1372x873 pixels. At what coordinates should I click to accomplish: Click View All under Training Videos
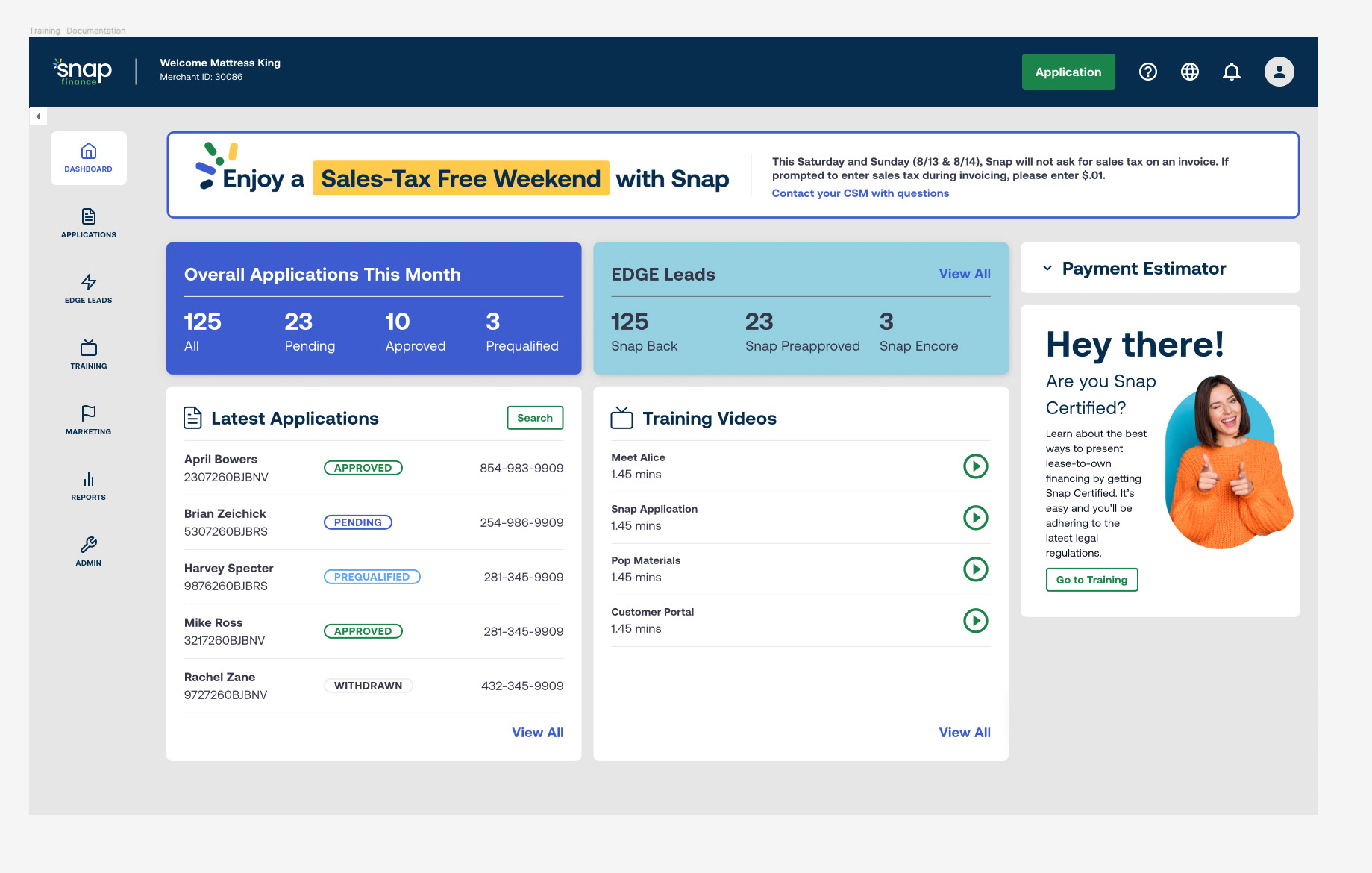(x=965, y=733)
